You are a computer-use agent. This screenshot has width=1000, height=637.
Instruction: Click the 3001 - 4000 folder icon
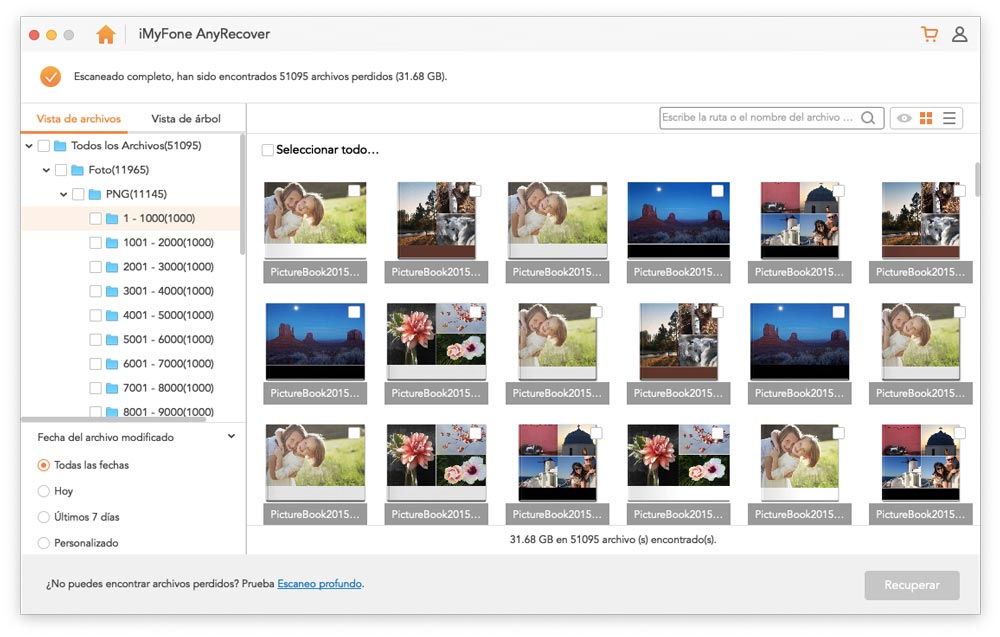coord(112,291)
